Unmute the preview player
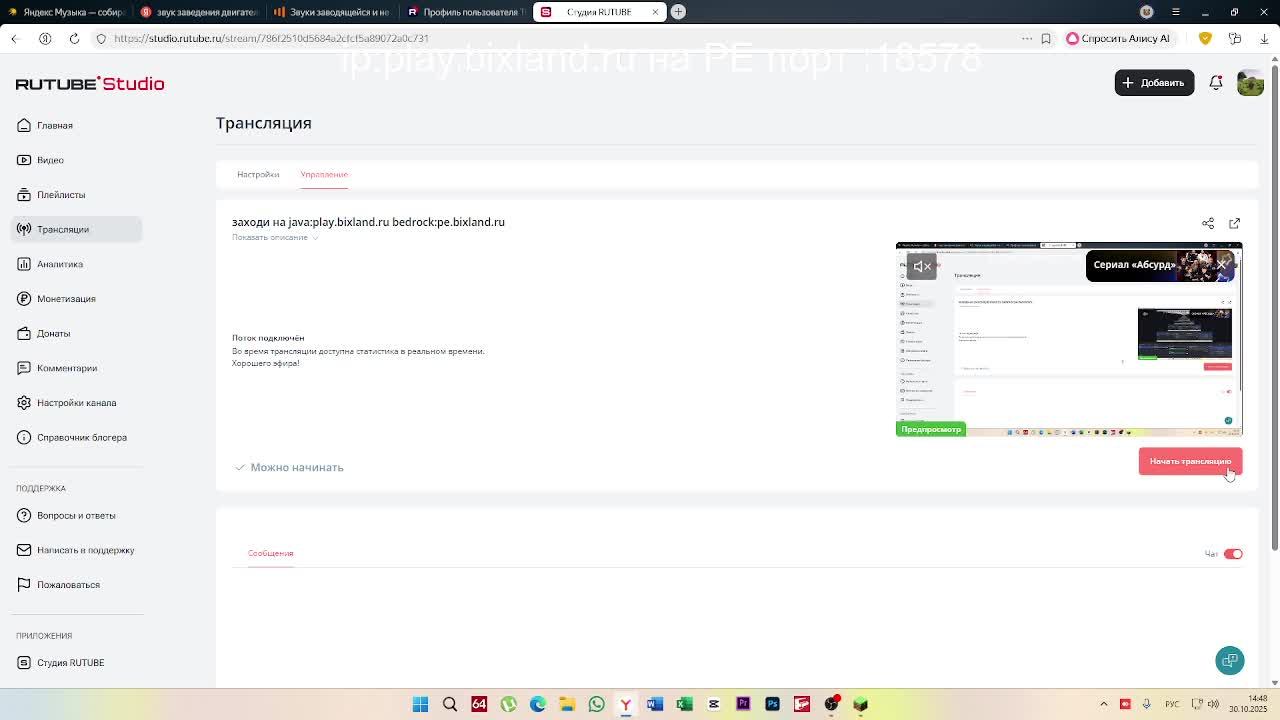1280x720 pixels. pos(921,266)
